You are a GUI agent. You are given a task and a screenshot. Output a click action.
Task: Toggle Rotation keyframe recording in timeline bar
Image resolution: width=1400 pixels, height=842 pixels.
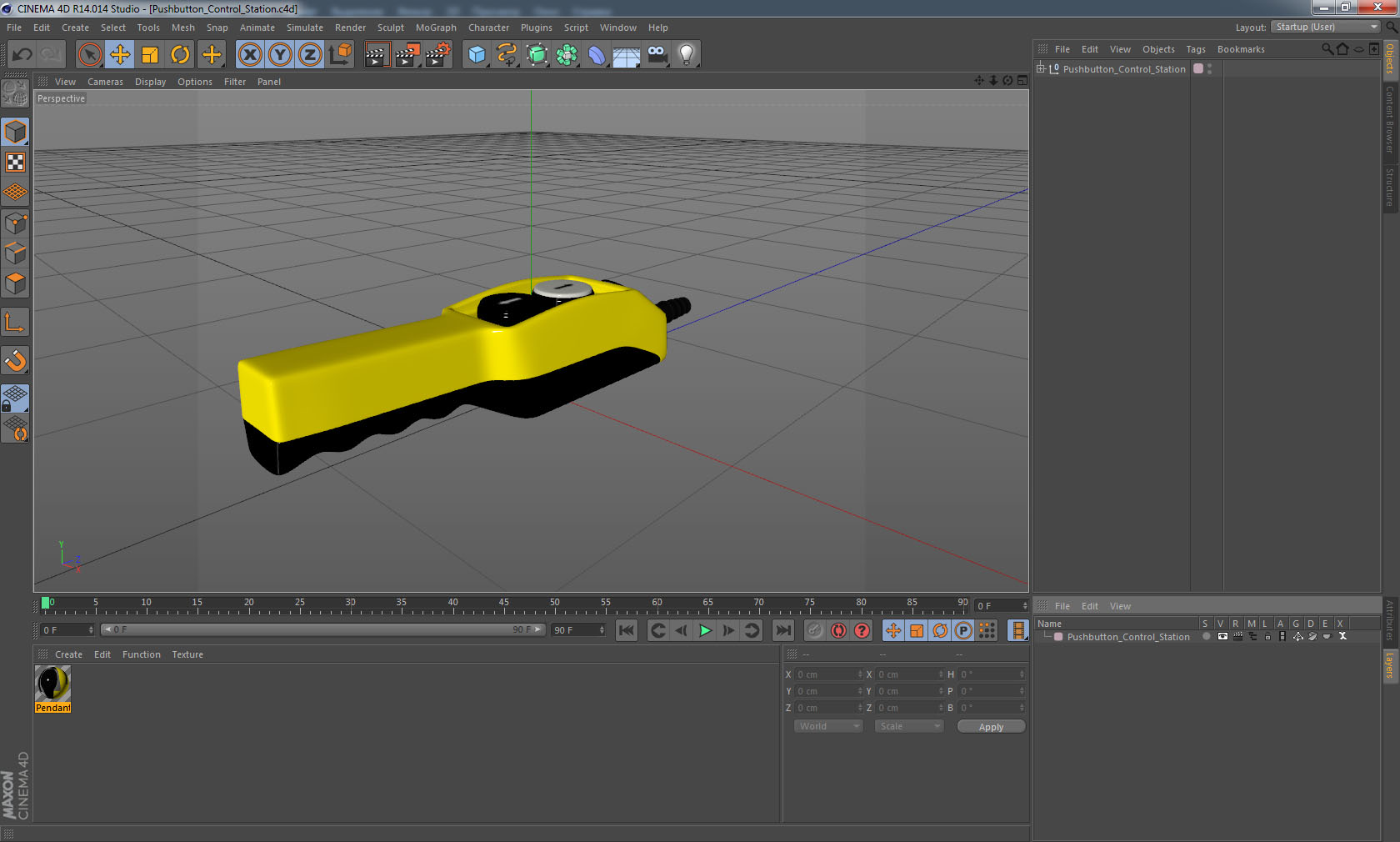click(x=940, y=630)
